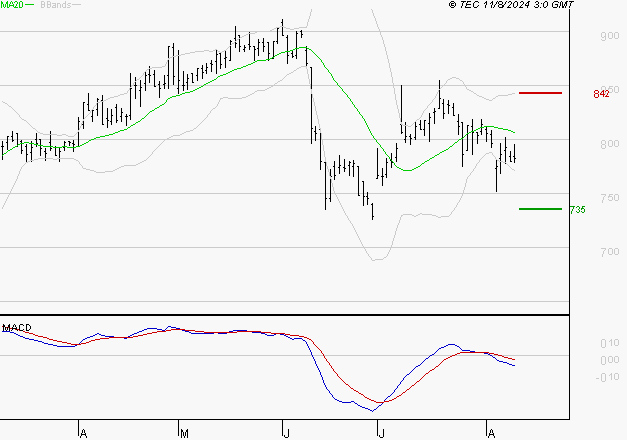Viewport: 627px width, 440px height.
Task: Click the 900 price axis label
Action: pyautogui.click(x=609, y=36)
